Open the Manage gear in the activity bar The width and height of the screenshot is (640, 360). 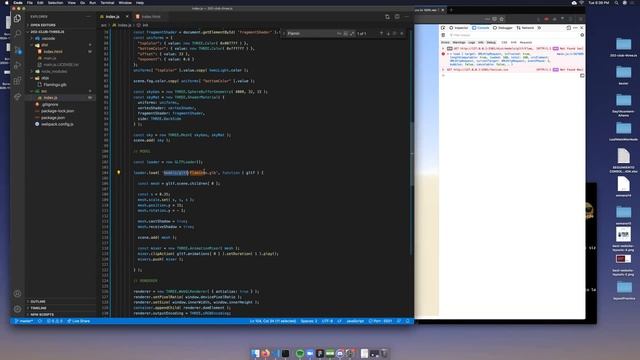coord(18,309)
